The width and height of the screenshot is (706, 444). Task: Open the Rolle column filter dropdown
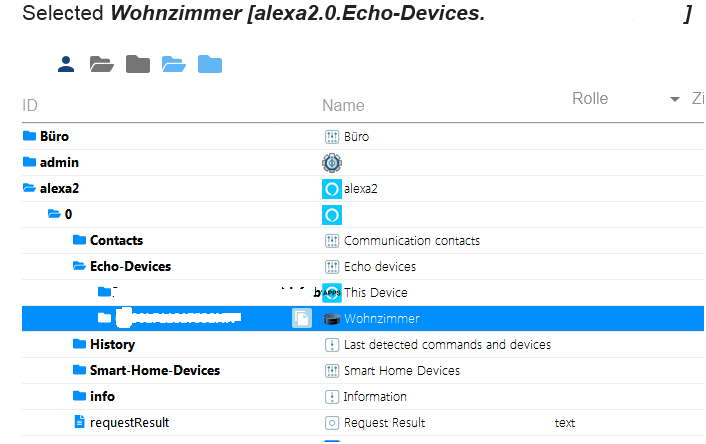pyautogui.click(x=674, y=99)
